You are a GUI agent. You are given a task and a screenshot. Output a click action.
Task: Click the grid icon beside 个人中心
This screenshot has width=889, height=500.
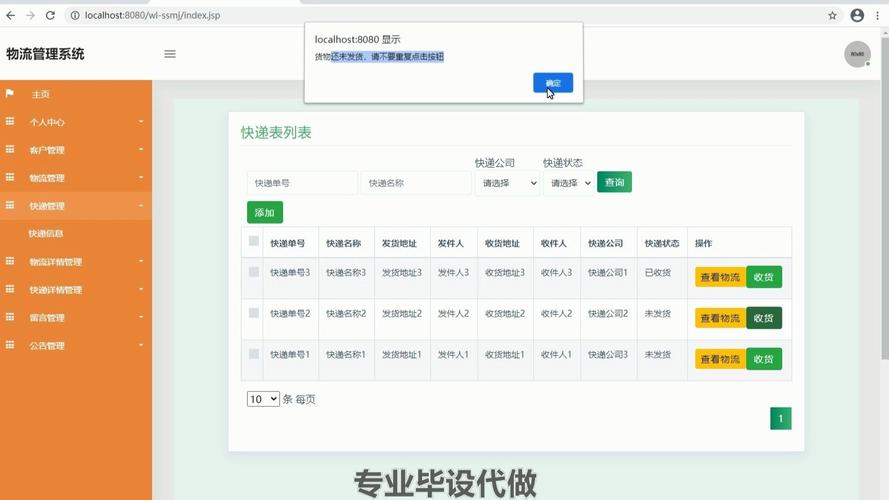point(10,121)
